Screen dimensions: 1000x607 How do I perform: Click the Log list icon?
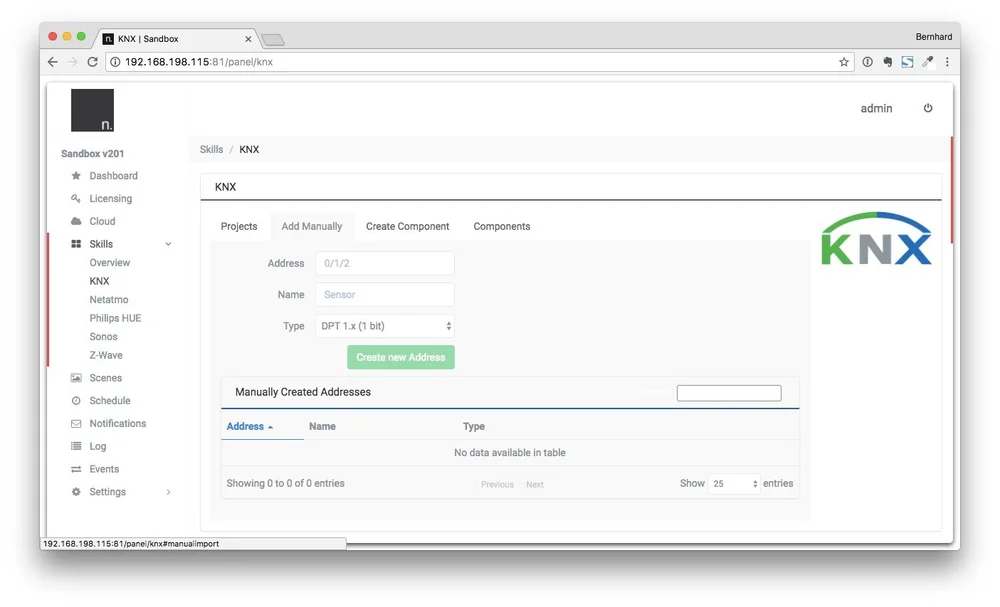(x=76, y=446)
